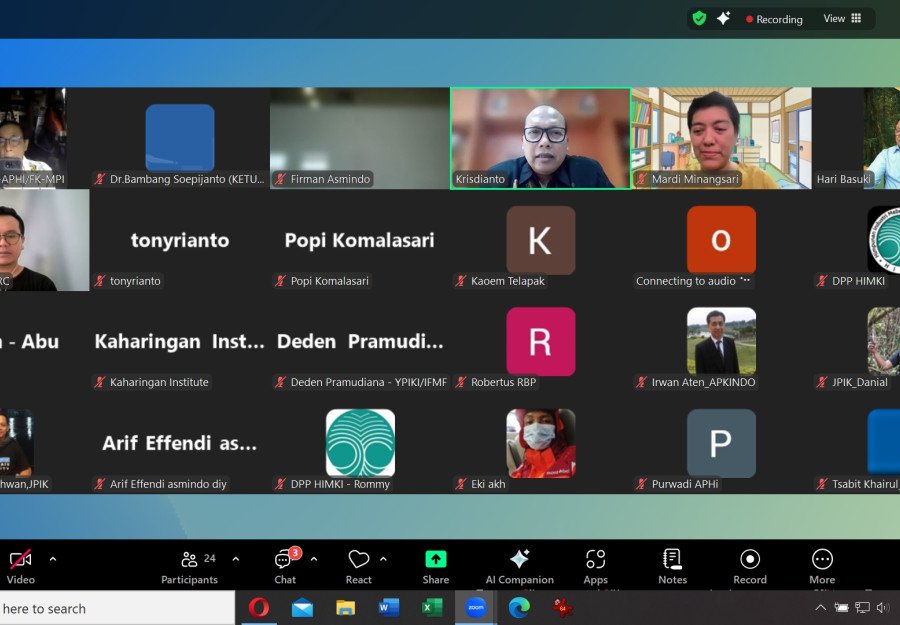
Task: Click the network icon in the system tray
Action: coord(862,607)
